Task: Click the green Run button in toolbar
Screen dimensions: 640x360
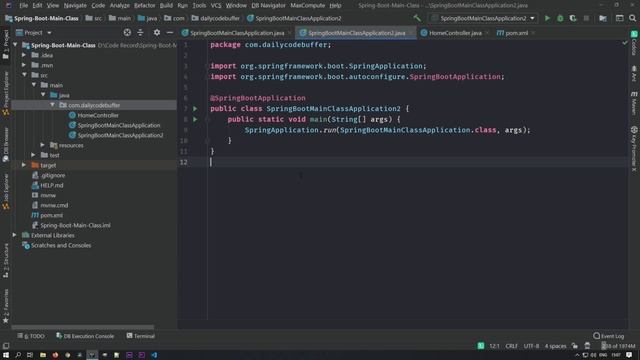Action: click(547, 18)
